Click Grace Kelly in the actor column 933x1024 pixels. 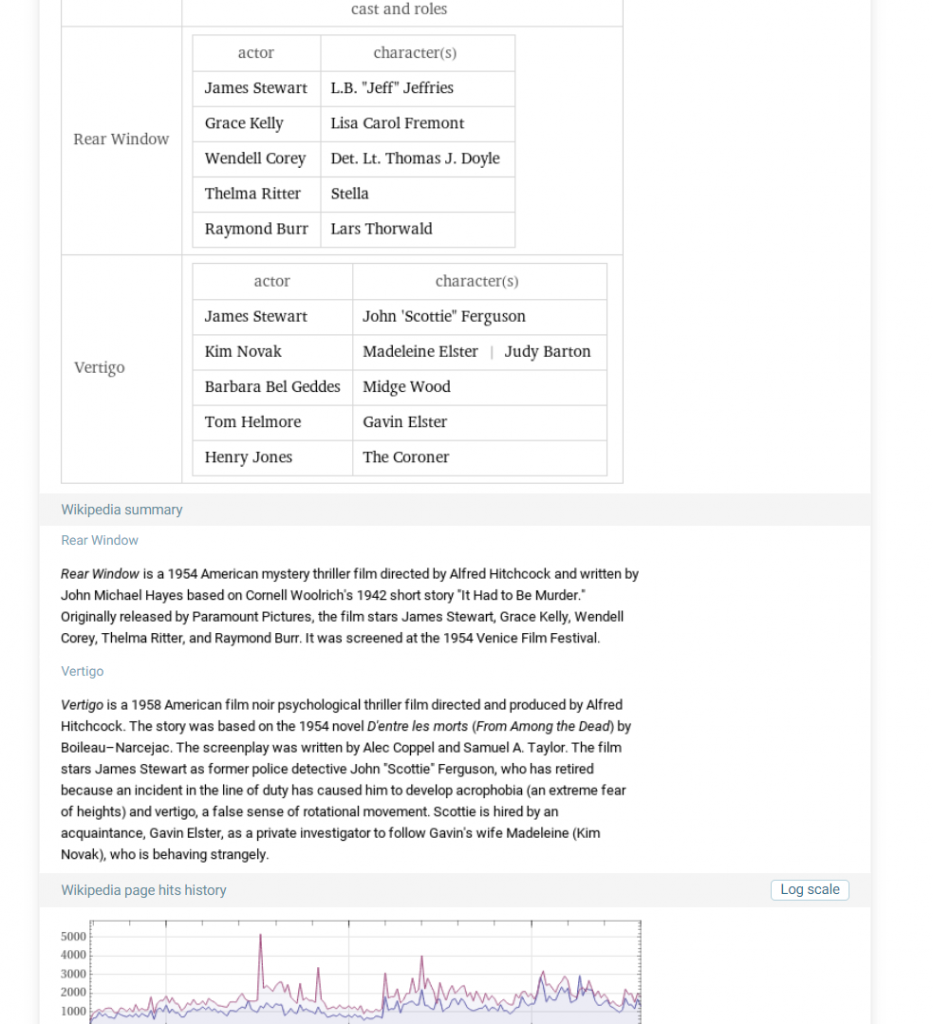(244, 123)
